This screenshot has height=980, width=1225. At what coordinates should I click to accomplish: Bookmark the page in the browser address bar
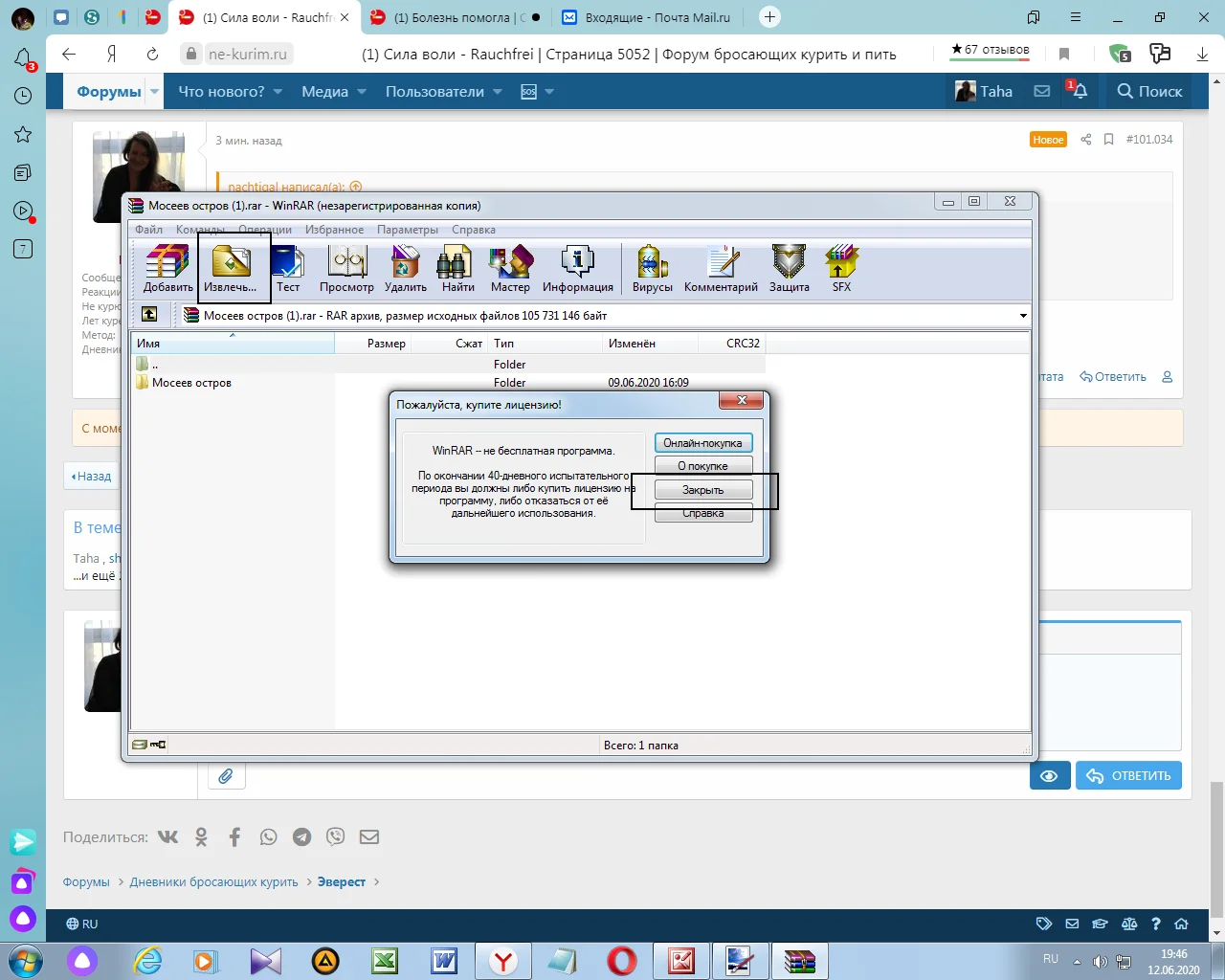click(1064, 55)
